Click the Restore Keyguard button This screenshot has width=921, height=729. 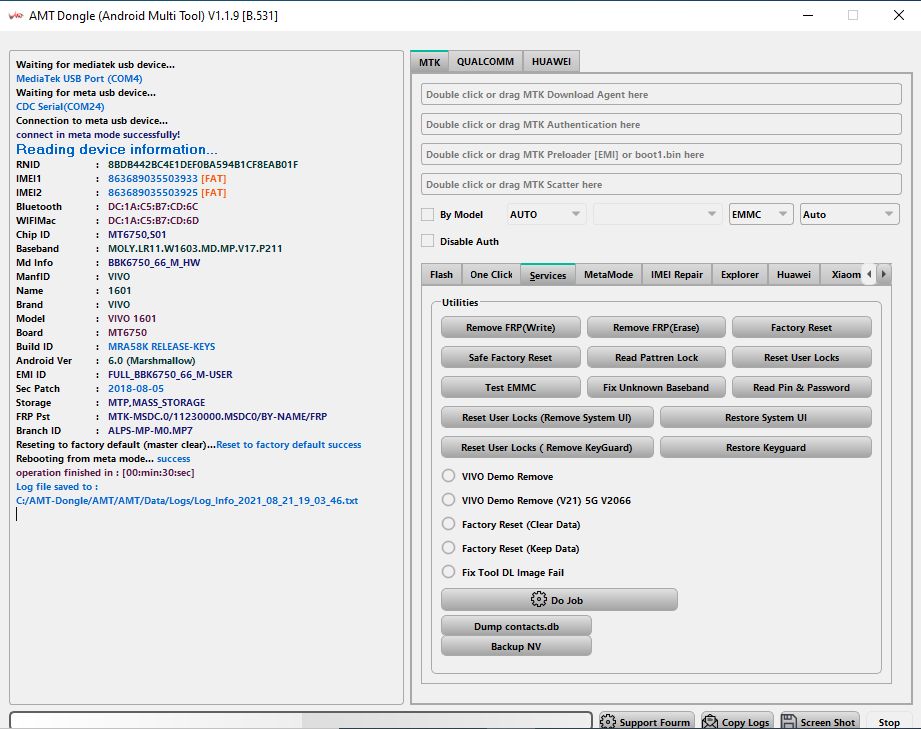pyautogui.click(x=765, y=447)
